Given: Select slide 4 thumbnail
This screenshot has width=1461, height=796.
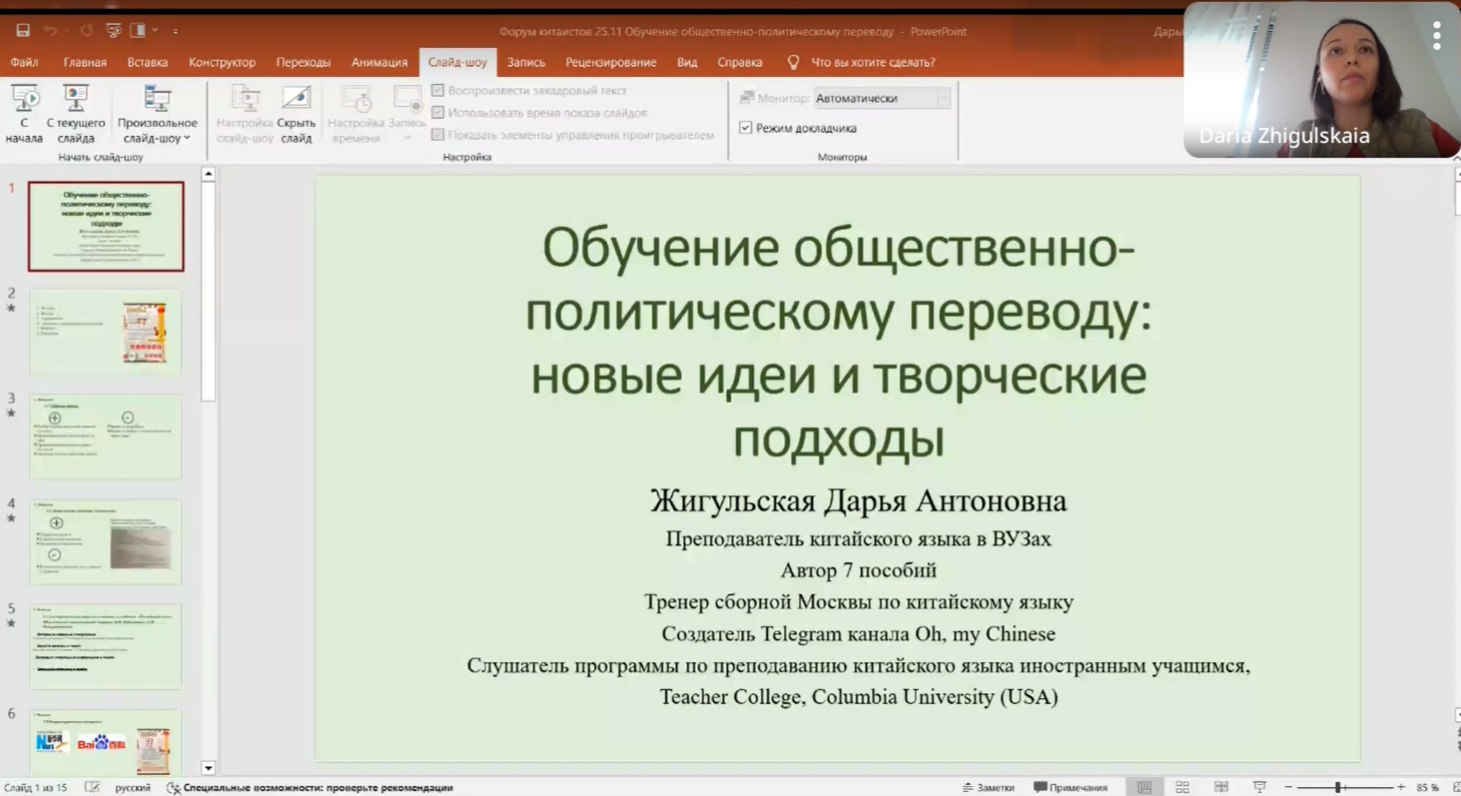Looking at the screenshot, I should pos(106,542).
